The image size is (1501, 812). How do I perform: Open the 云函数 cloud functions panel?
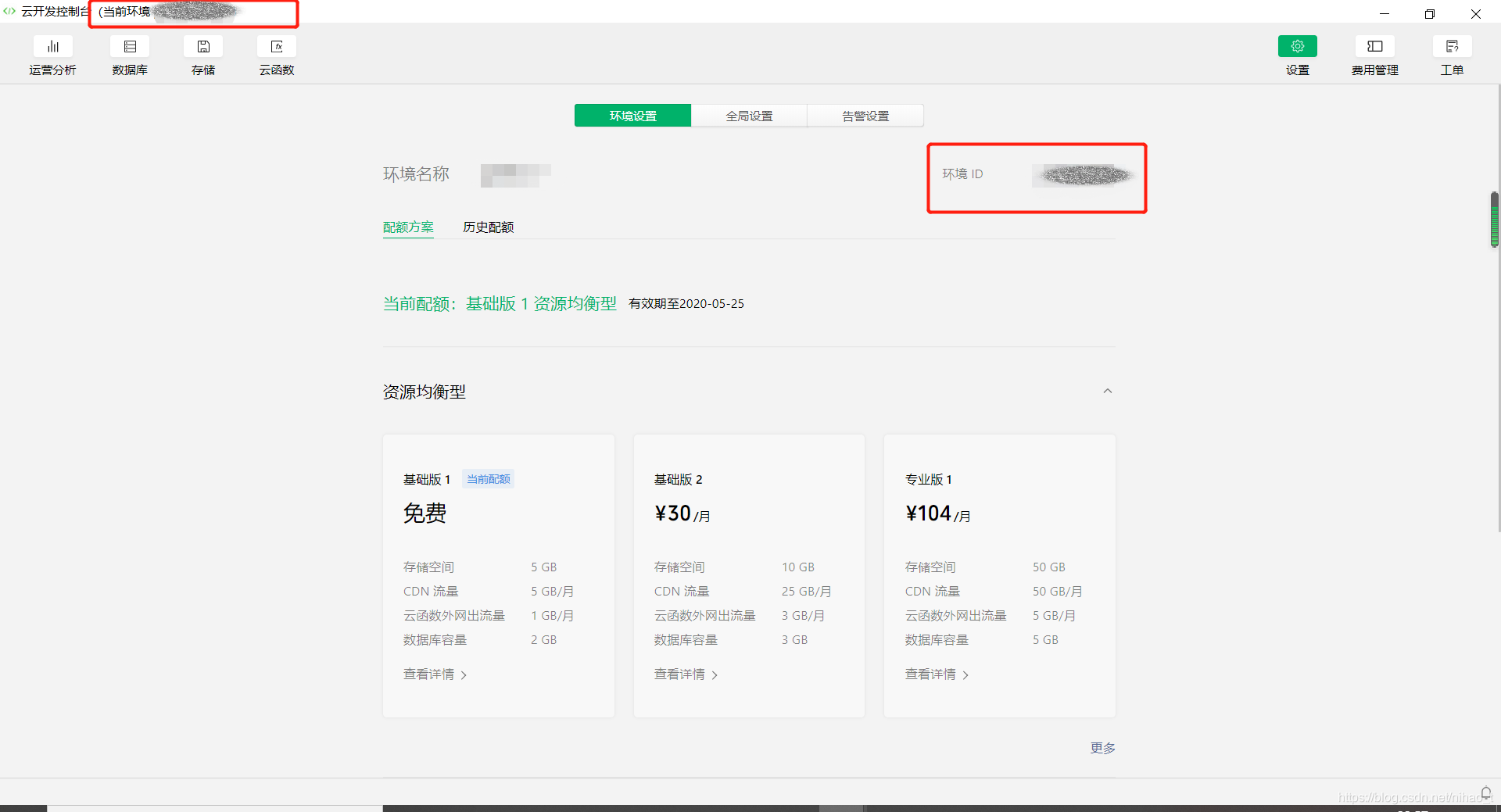pyautogui.click(x=276, y=55)
